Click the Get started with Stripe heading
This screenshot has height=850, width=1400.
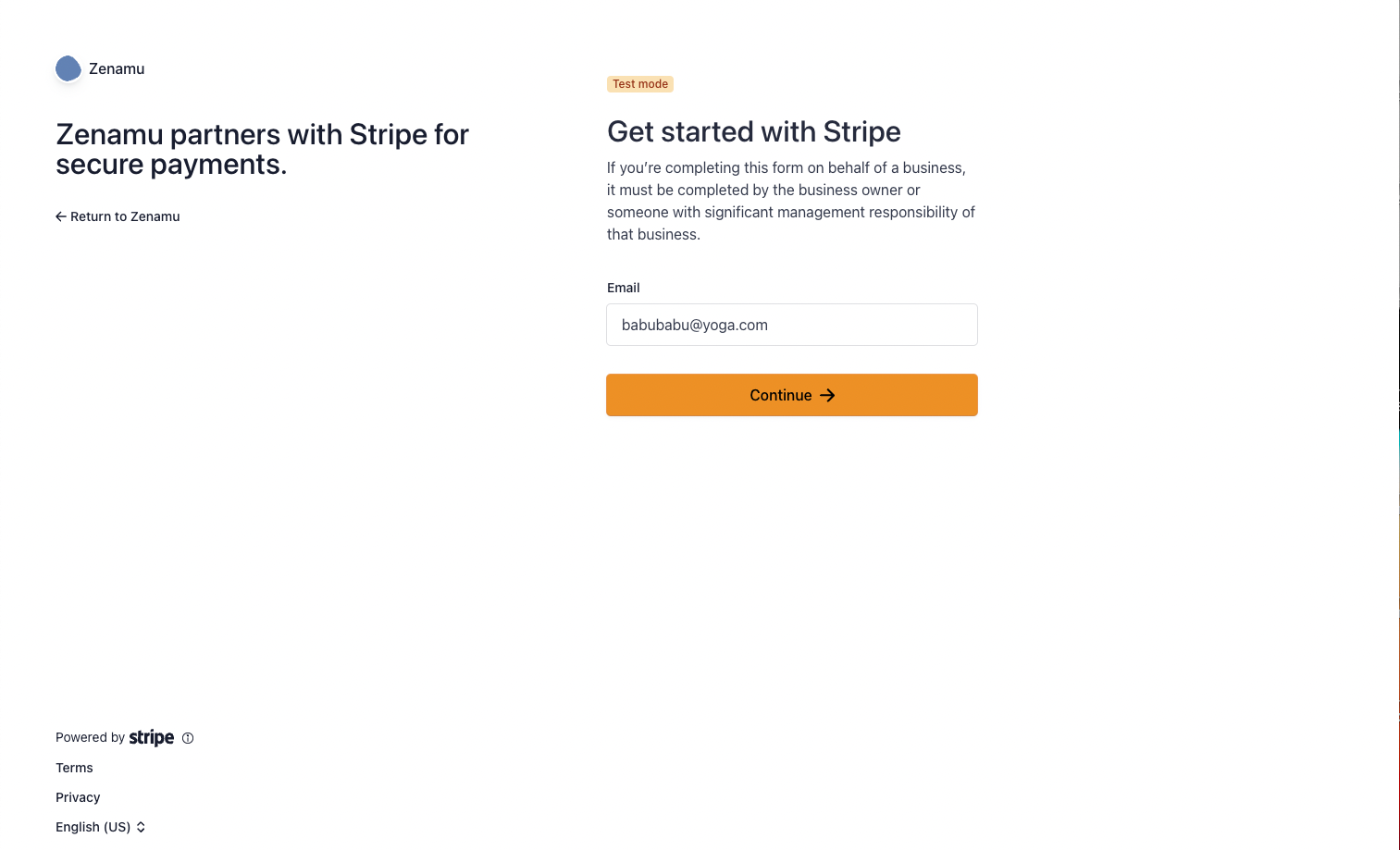754,131
